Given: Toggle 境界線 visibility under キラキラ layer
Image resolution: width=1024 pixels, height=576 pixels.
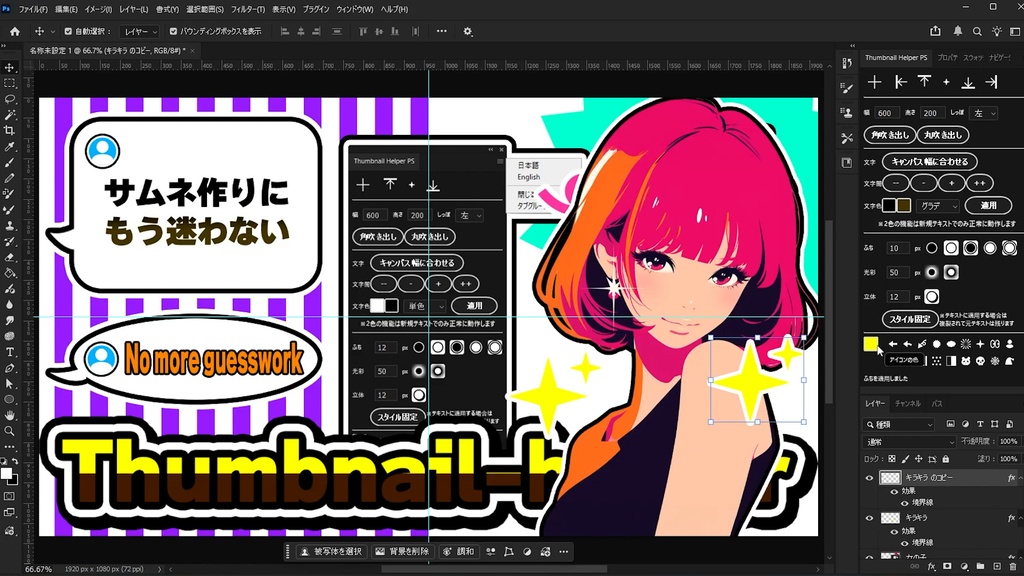Looking at the screenshot, I should pyautogui.click(x=904, y=543).
